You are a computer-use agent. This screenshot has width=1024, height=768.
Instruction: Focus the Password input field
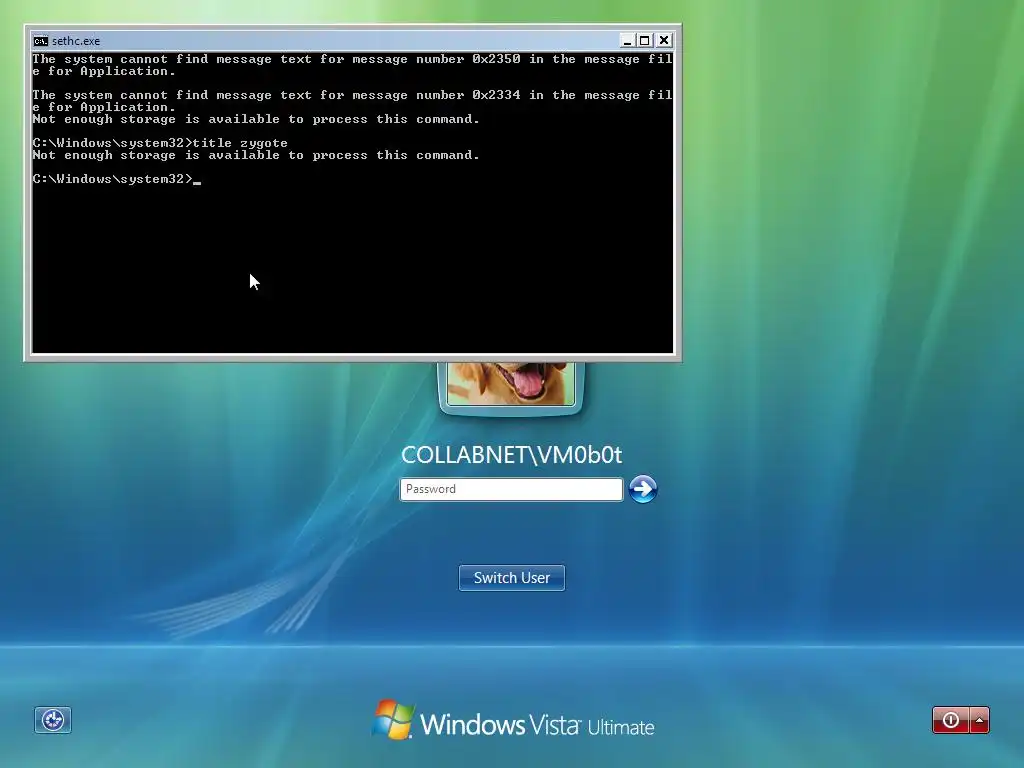tap(511, 489)
